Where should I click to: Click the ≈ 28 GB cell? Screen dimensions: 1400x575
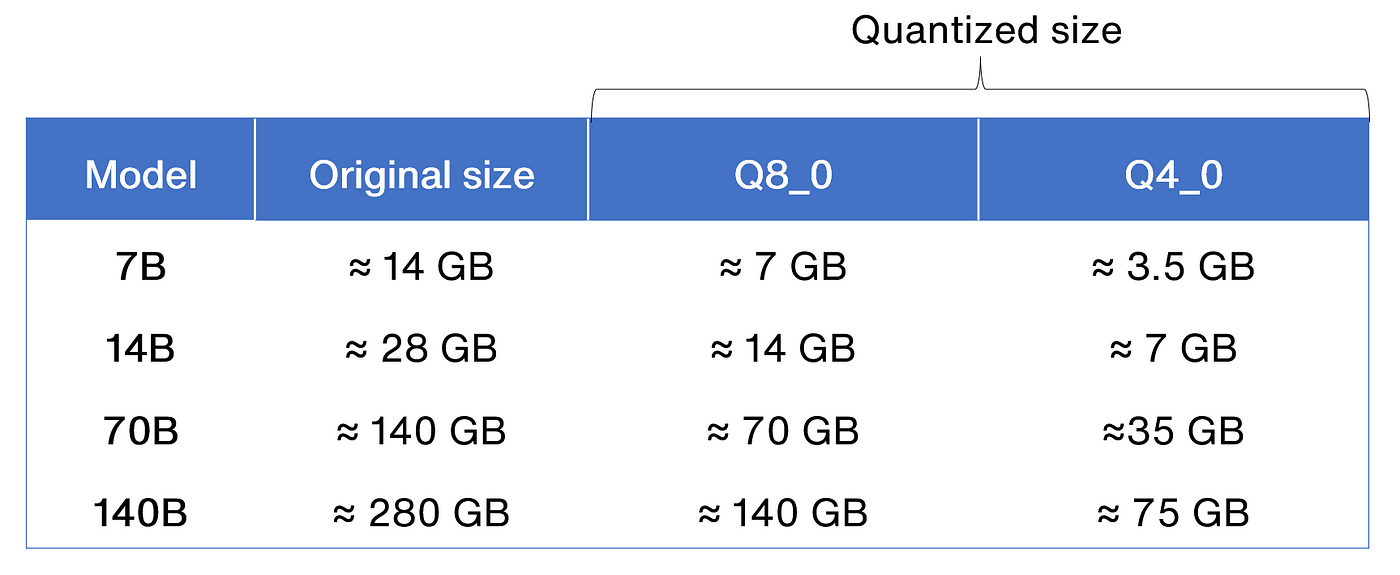[421, 349]
